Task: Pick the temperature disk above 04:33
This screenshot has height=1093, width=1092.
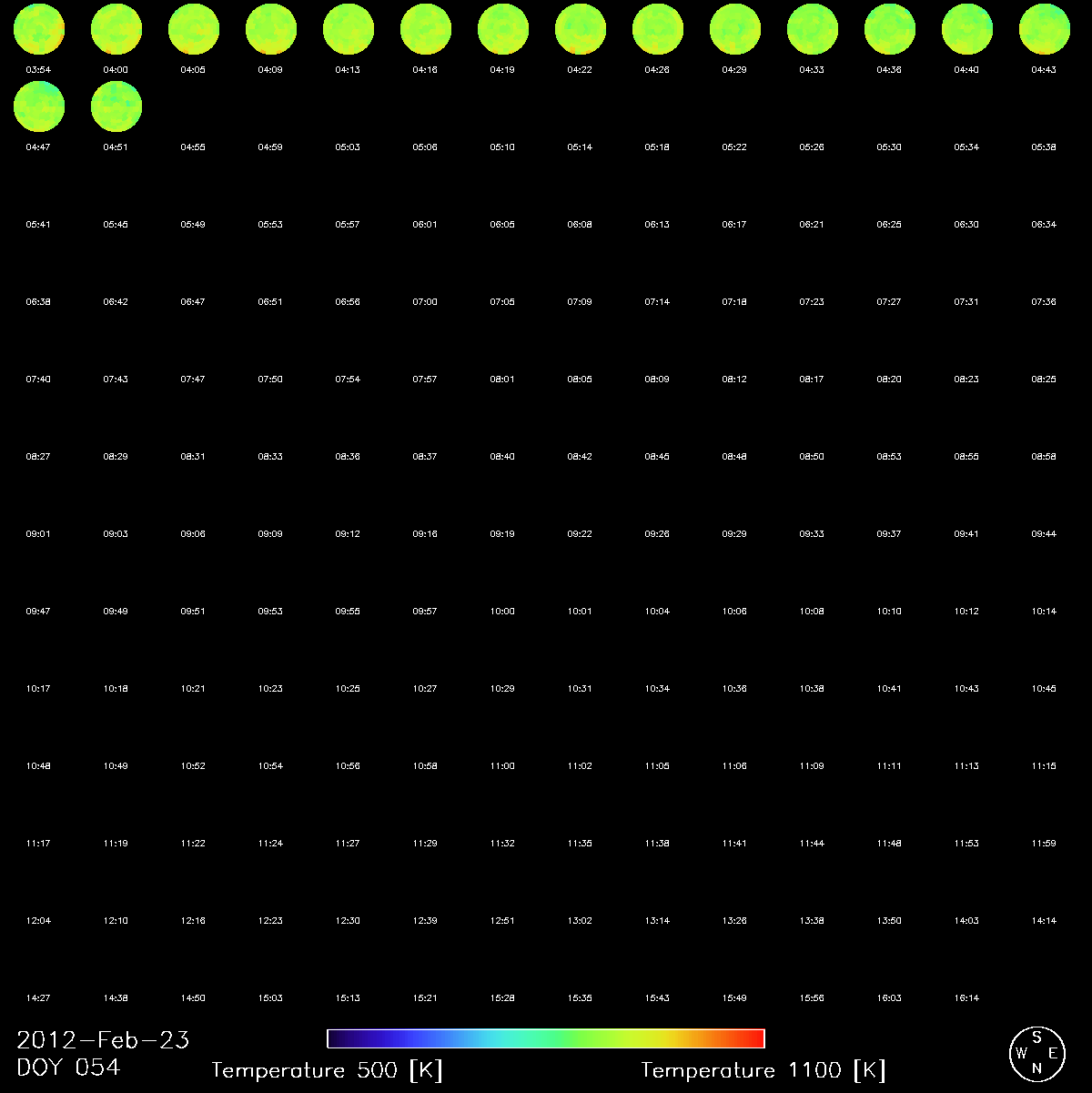Action: pyautogui.click(x=812, y=29)
